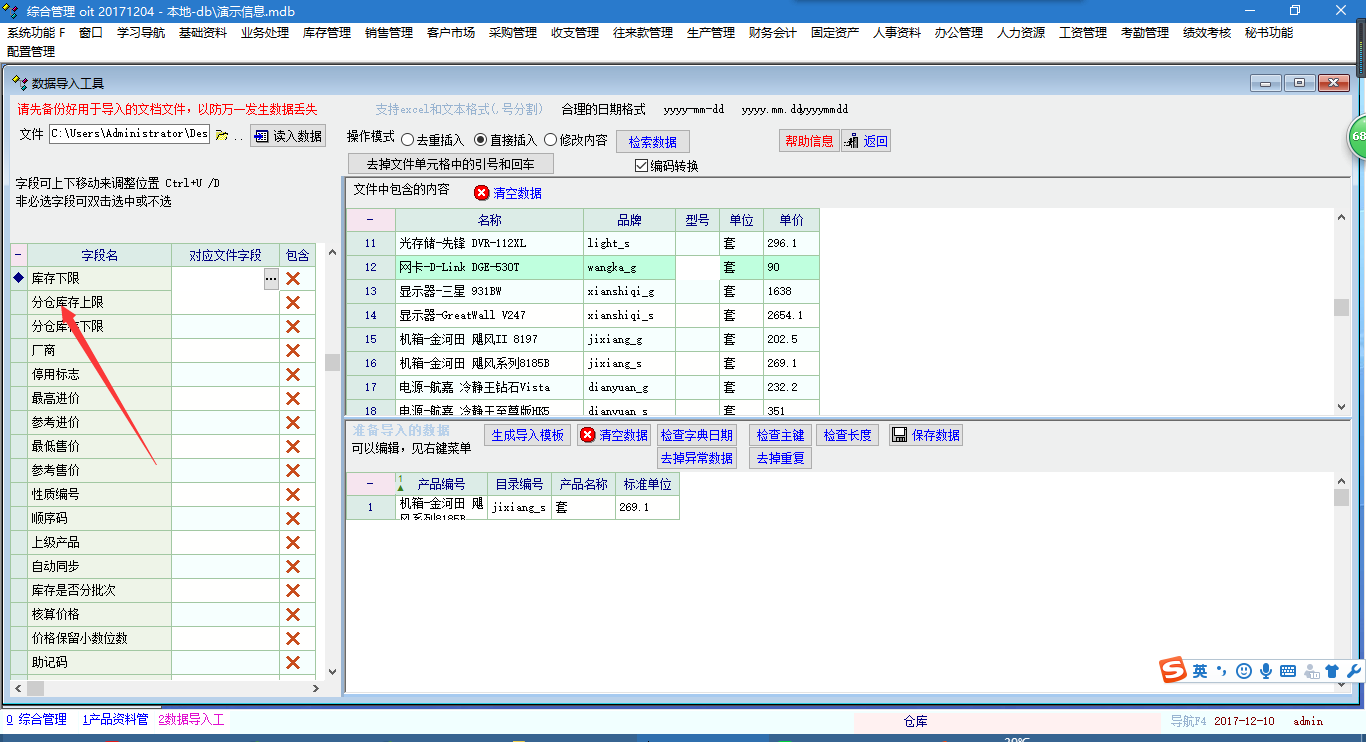
Task: Click the microphone icon in Sogou input bar
Action: pyautogui.click(x=1266, y=671)
